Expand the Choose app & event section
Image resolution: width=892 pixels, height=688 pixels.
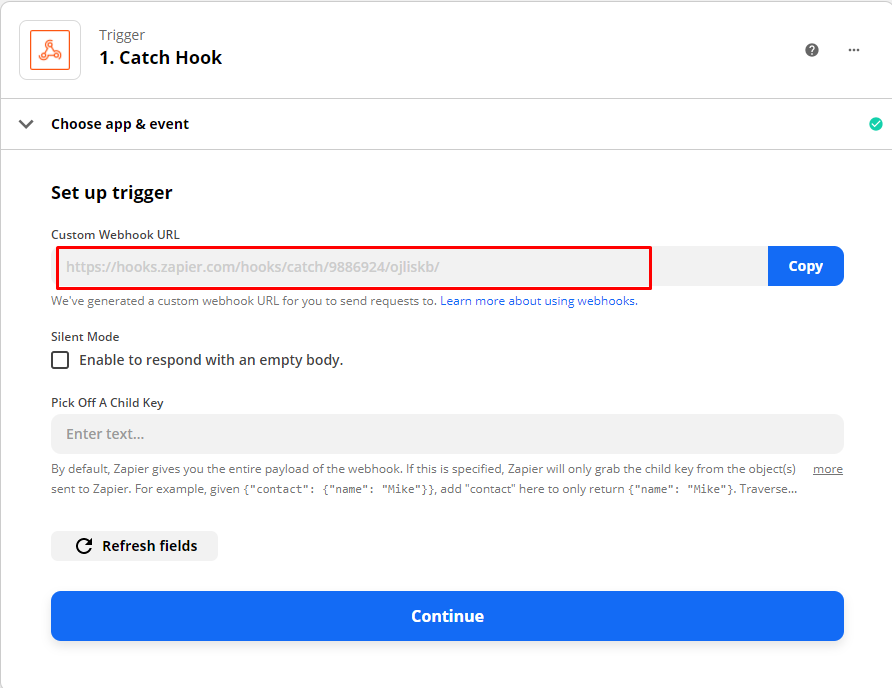120,124
